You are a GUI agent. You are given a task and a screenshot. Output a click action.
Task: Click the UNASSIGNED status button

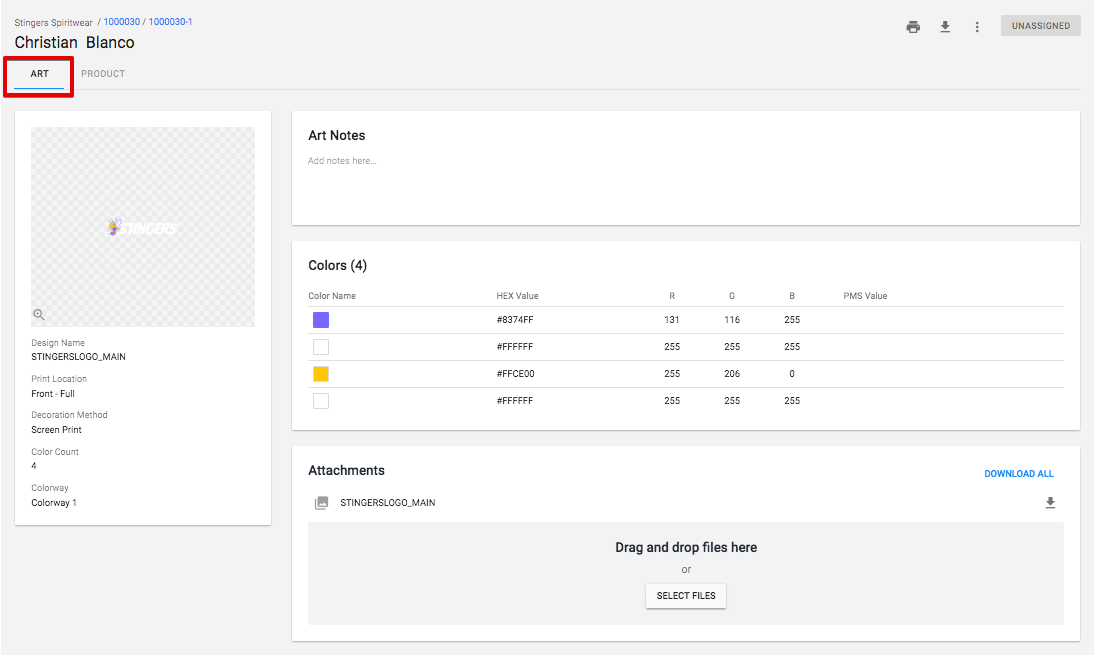1040,26
